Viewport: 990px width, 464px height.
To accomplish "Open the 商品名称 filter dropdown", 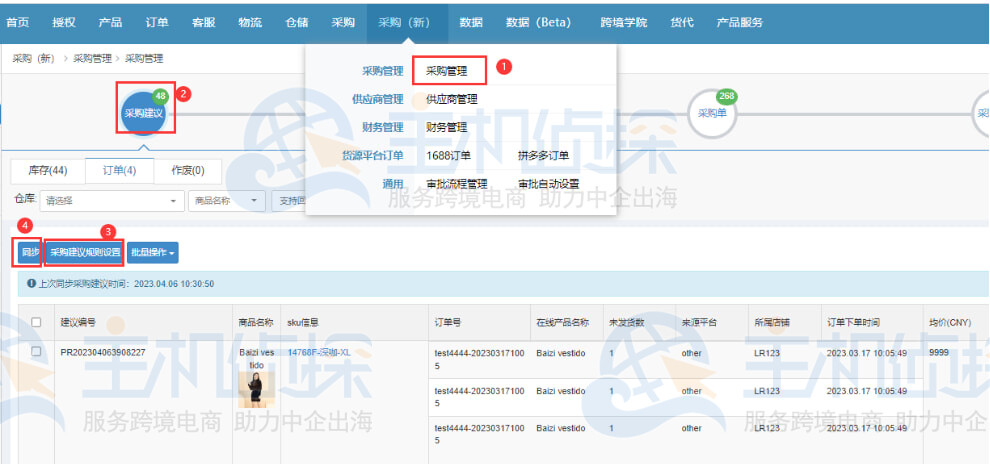I will click(226, 200).
